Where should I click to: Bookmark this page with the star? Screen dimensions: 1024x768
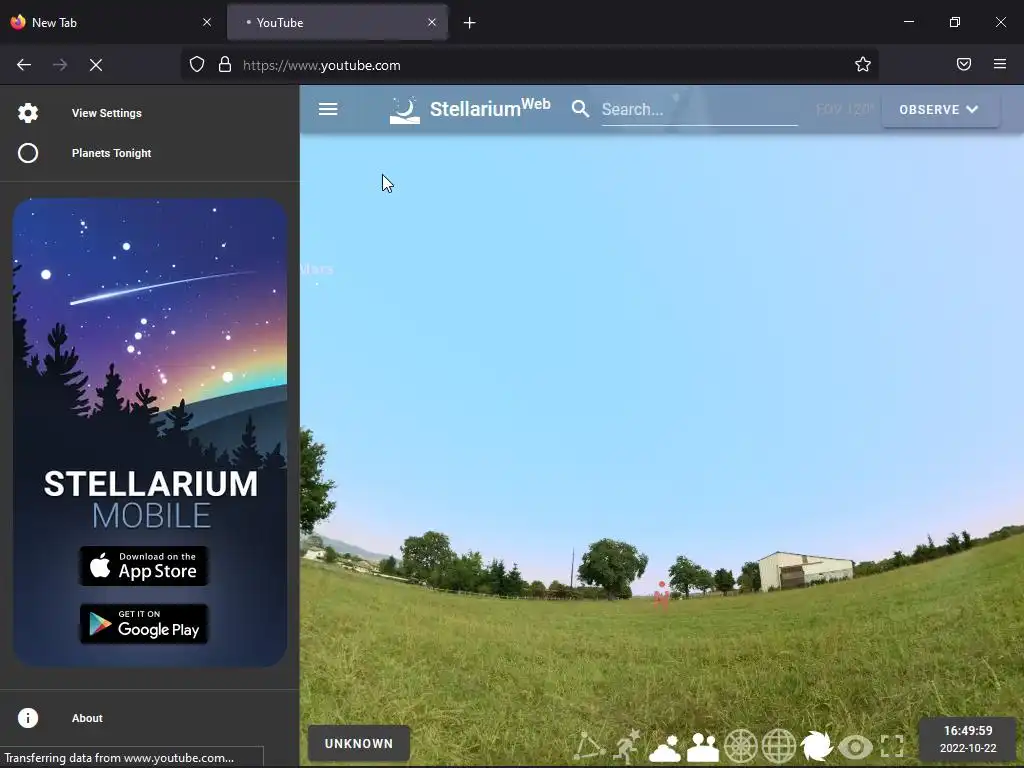tap(863, 64)
